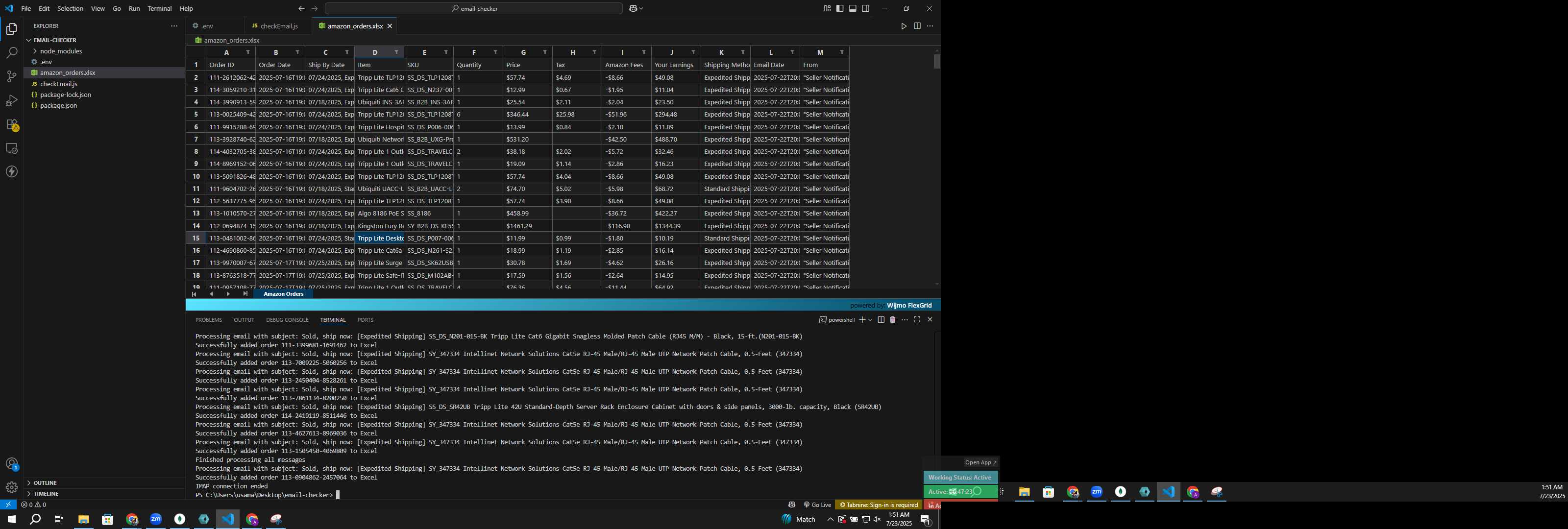Open the Selection menu
1568x529 pixels.
[70, 8]
